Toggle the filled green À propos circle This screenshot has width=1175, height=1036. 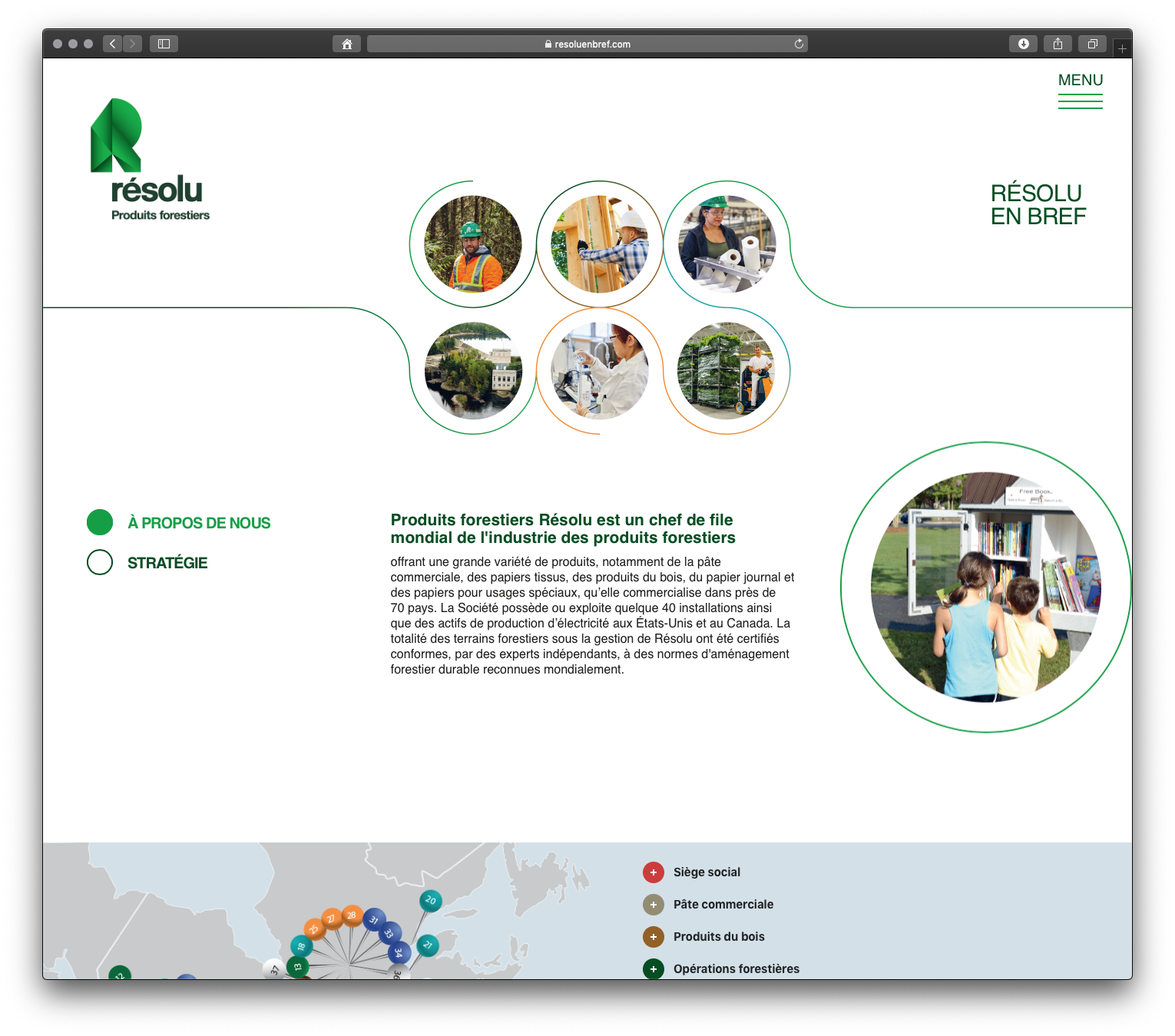click(100, 522)
